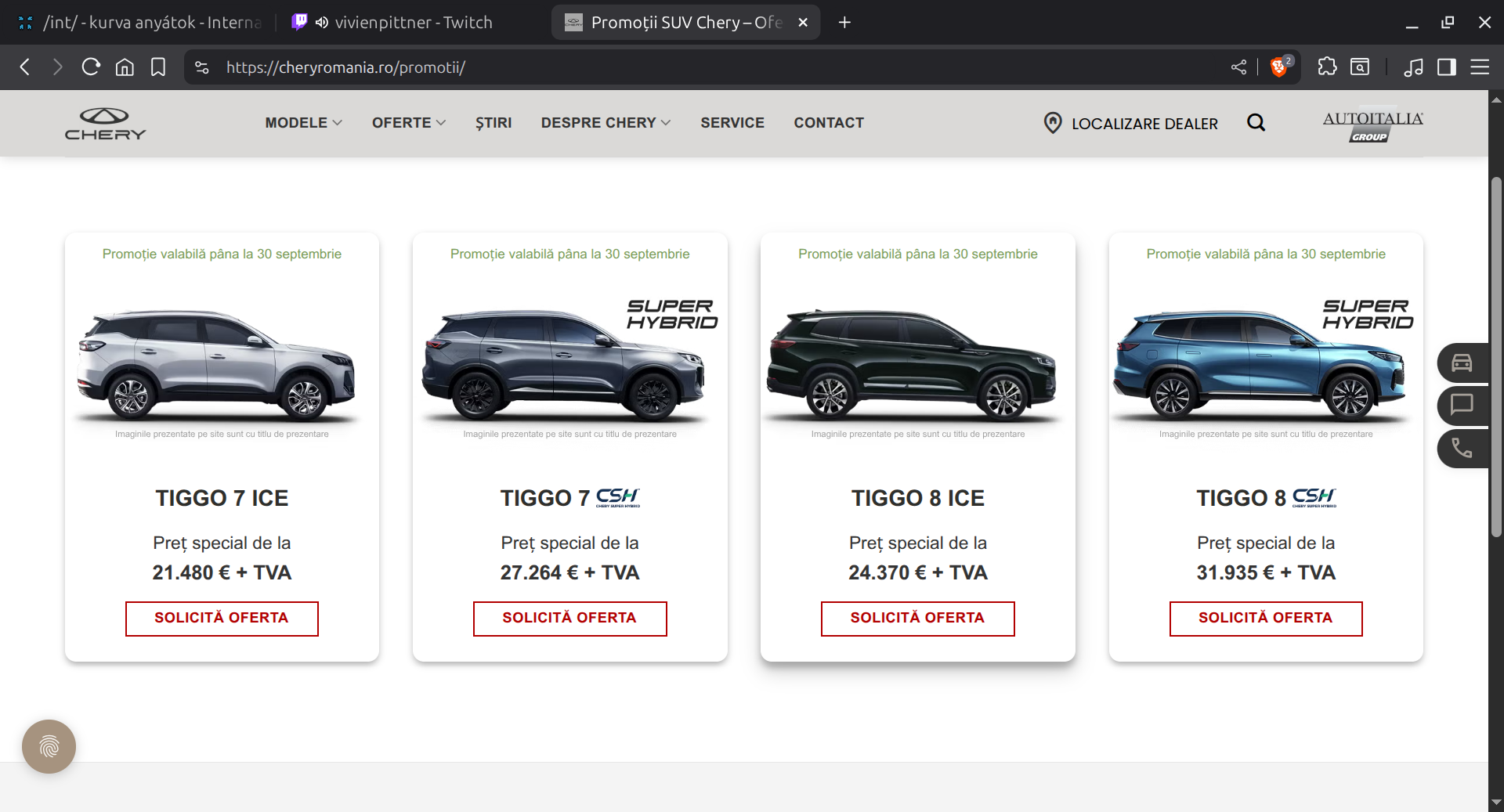Click LOCALIZARE DEALER link
The height and width of the screenshot is (812, 1504).
click(x=1144, y=124)
